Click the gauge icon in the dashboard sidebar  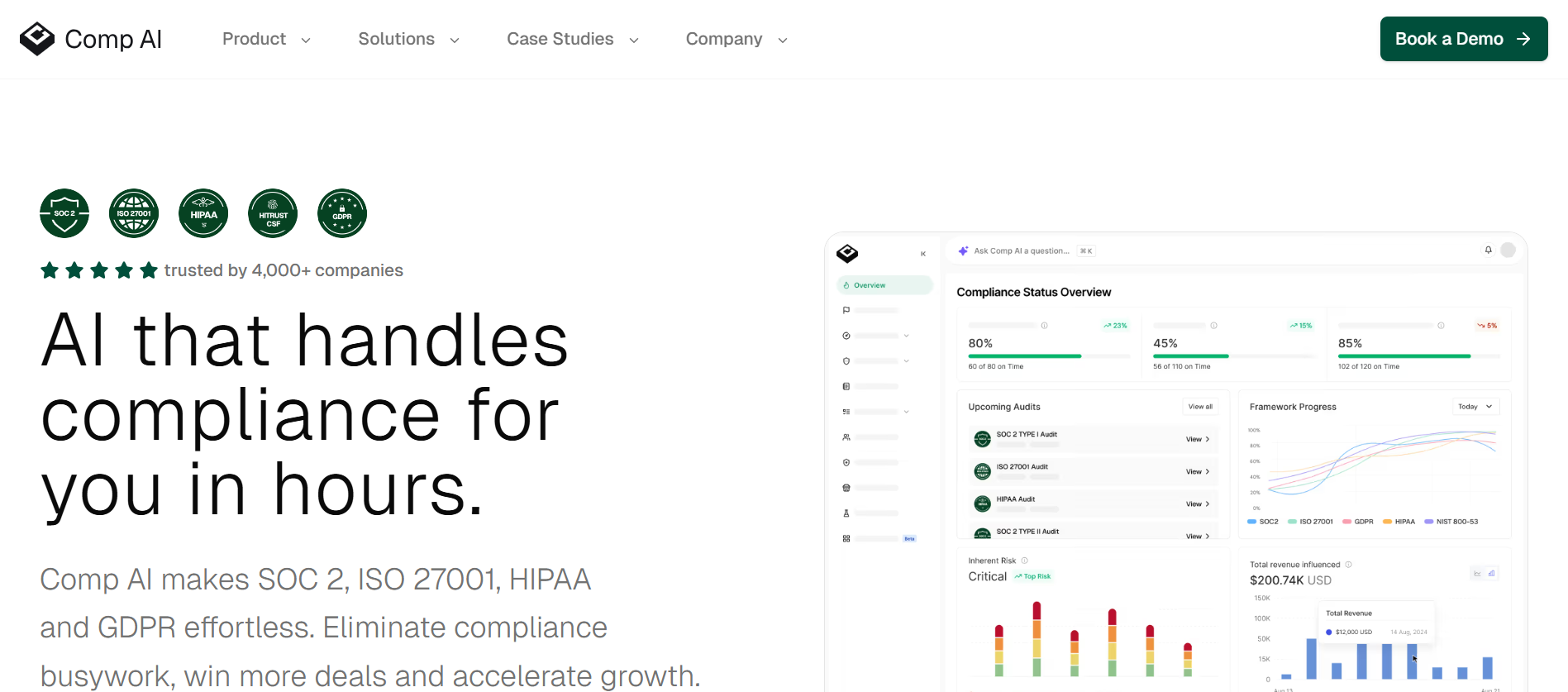point(846,336)
